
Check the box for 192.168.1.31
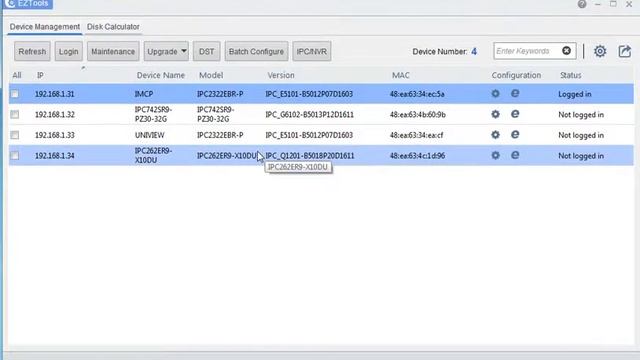(15, 94)
